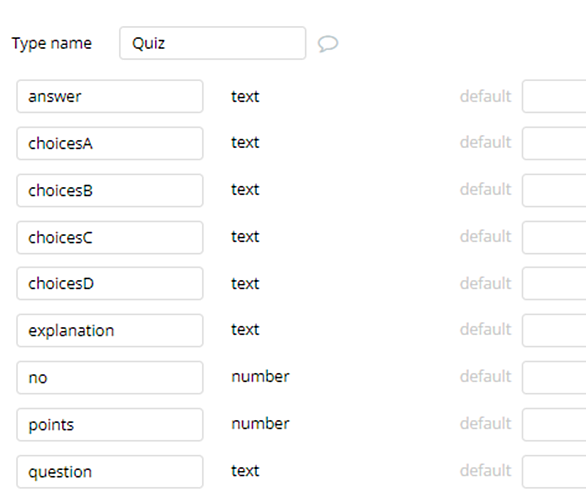
Task: Click the default label in explanation row
Action: tap(485, 329)
